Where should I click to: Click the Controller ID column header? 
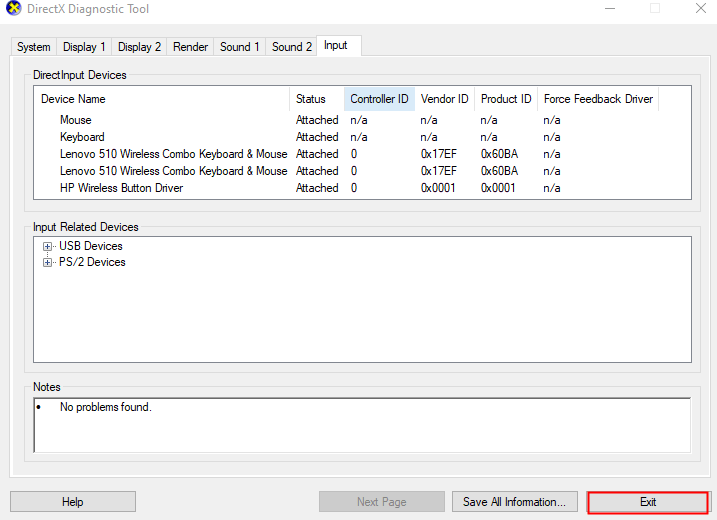click(379, 99)
